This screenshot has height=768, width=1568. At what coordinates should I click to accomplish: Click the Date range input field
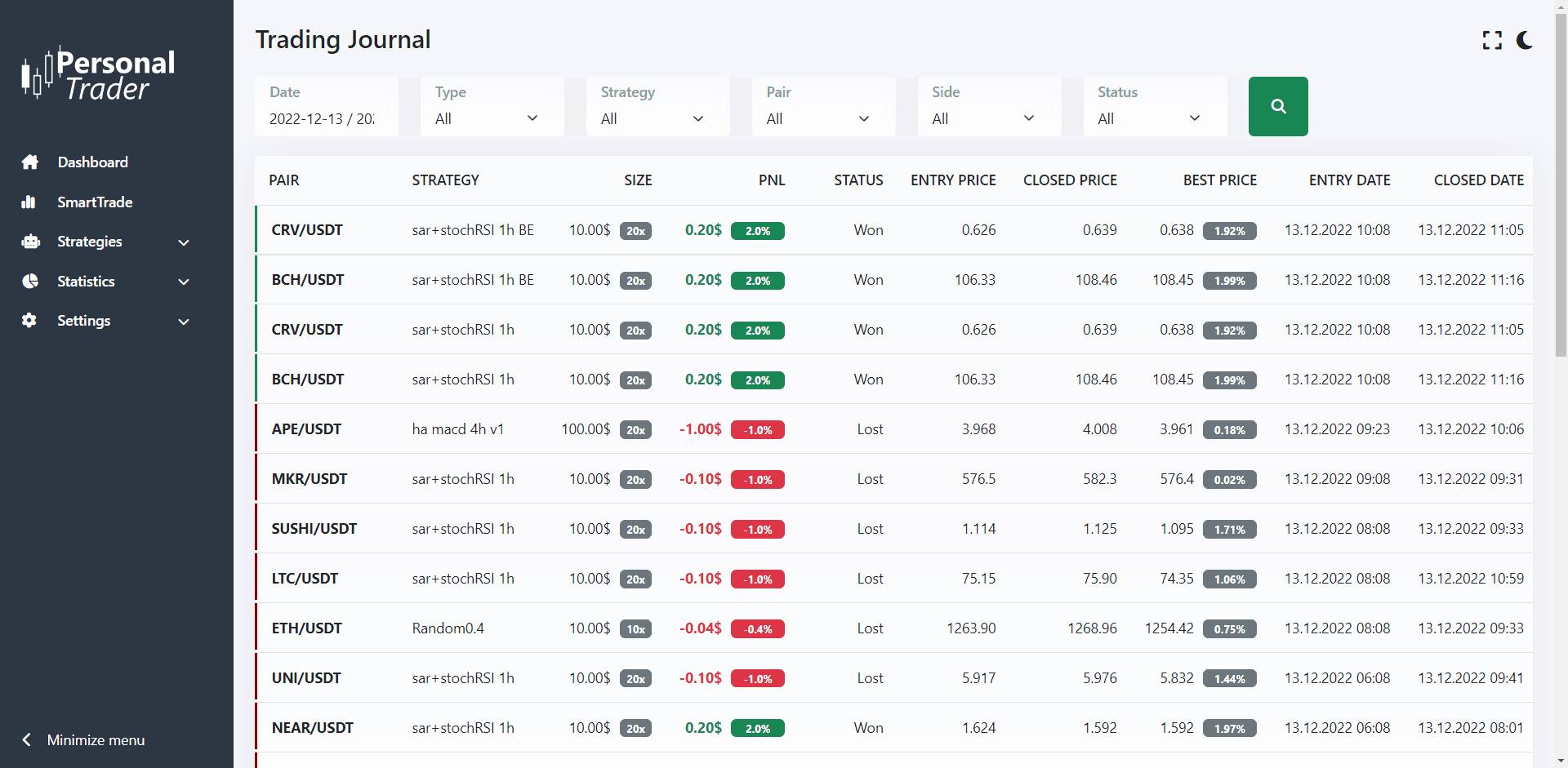pyautogui.click(x=325, y=118)
